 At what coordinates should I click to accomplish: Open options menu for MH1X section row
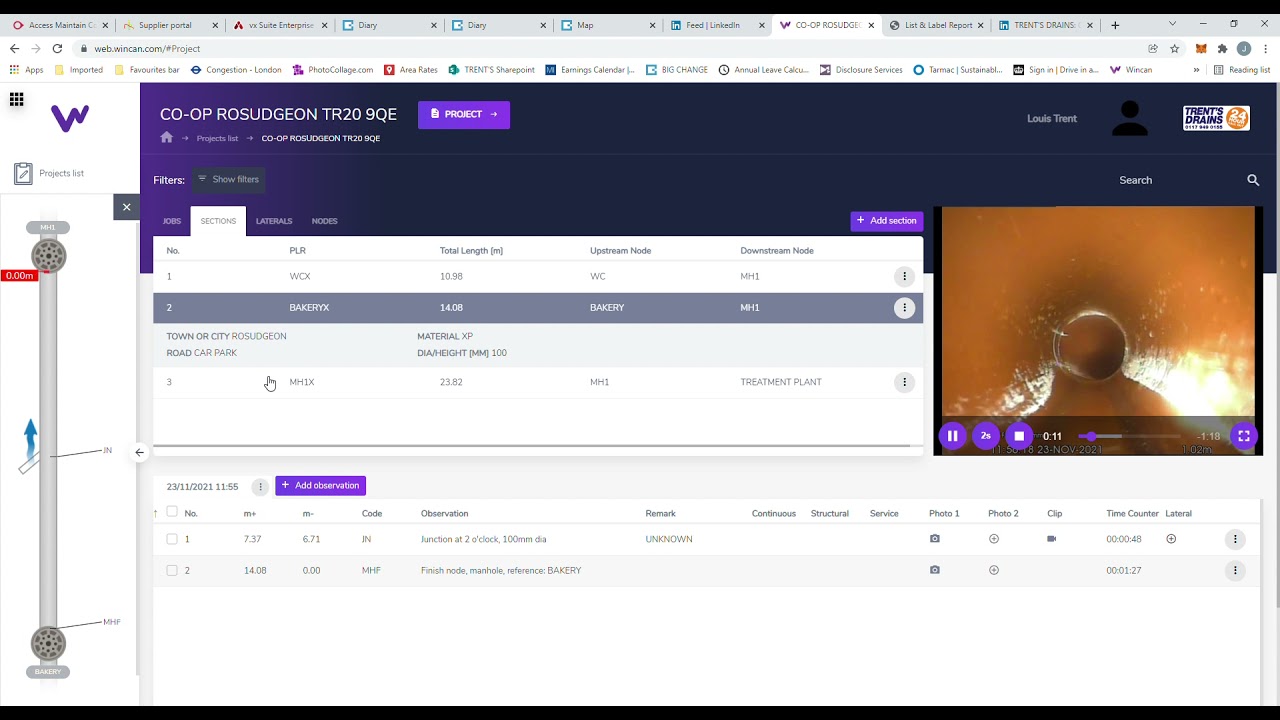point(904,382)
